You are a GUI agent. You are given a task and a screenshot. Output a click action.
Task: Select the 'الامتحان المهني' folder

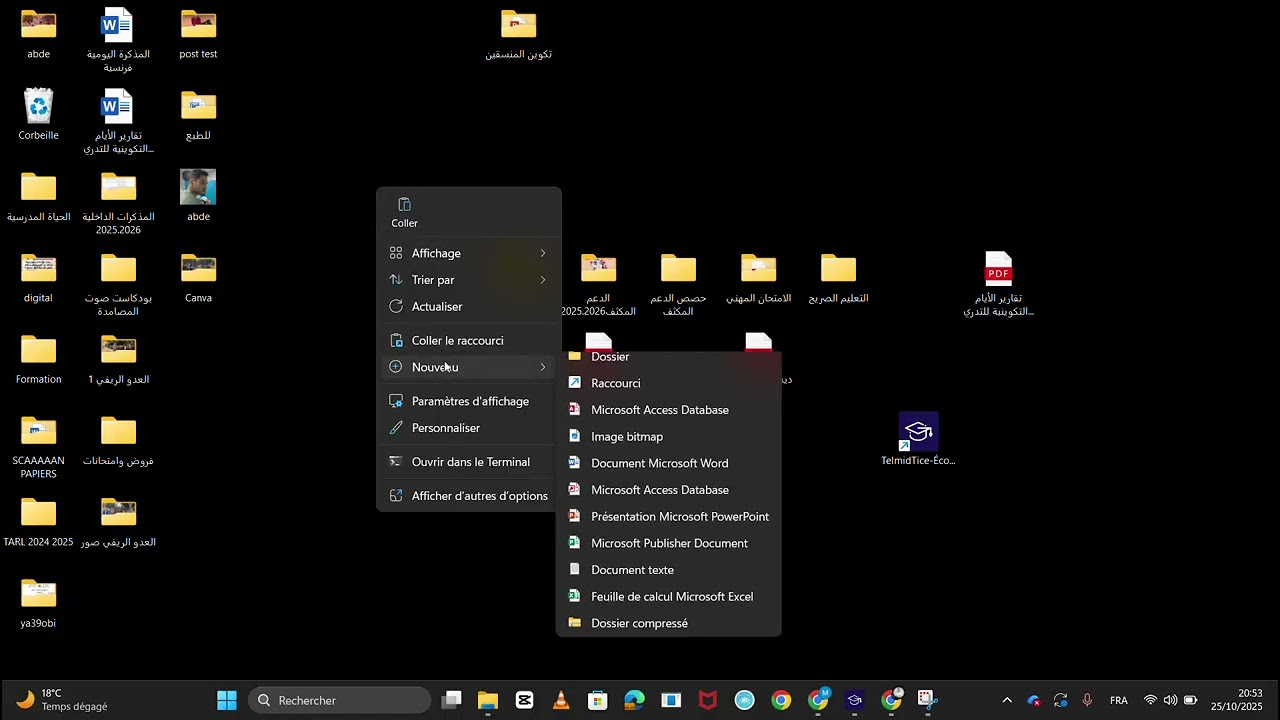[x=758, y=268]
